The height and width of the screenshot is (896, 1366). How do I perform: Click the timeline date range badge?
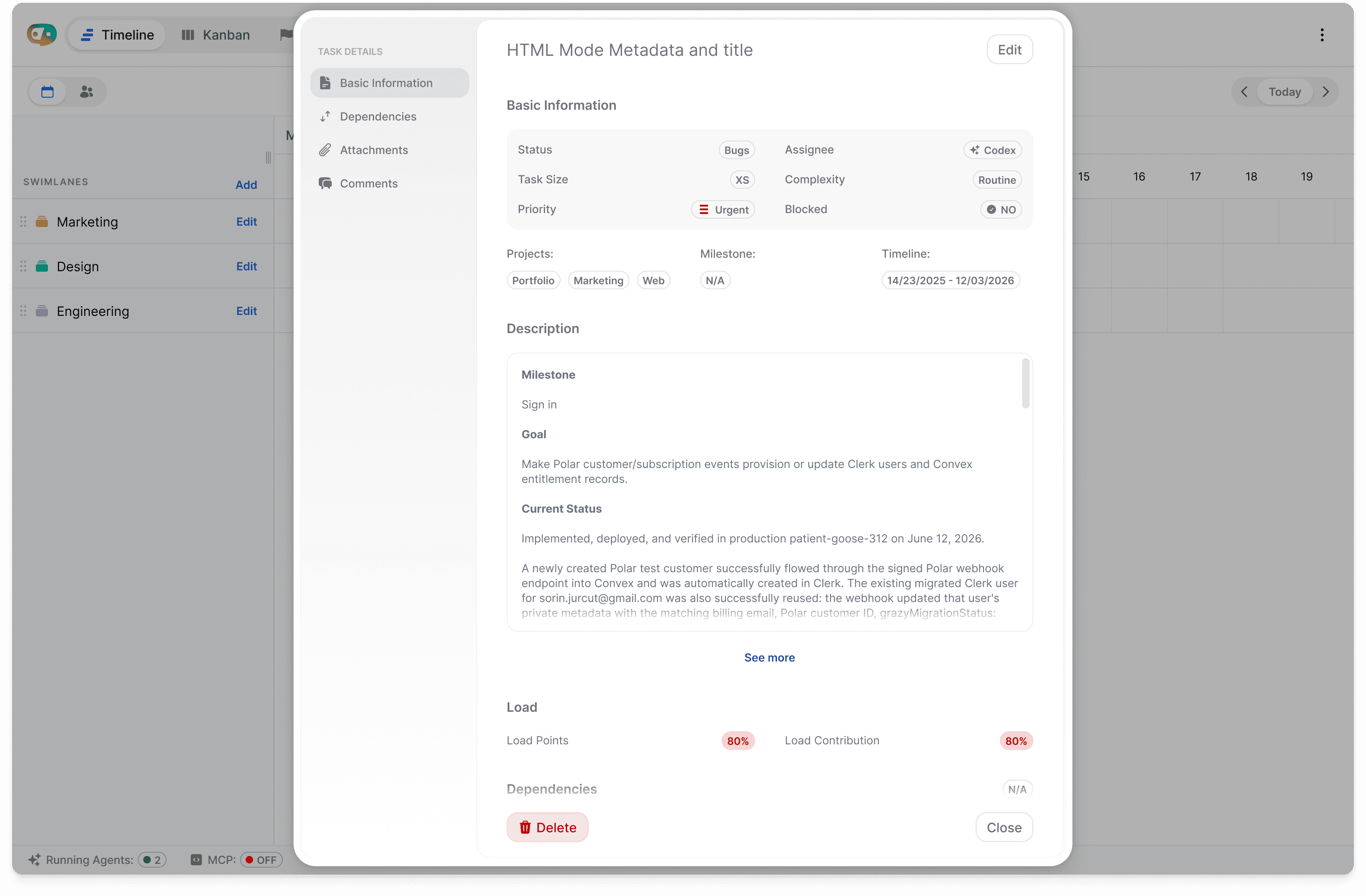(950, 281)
